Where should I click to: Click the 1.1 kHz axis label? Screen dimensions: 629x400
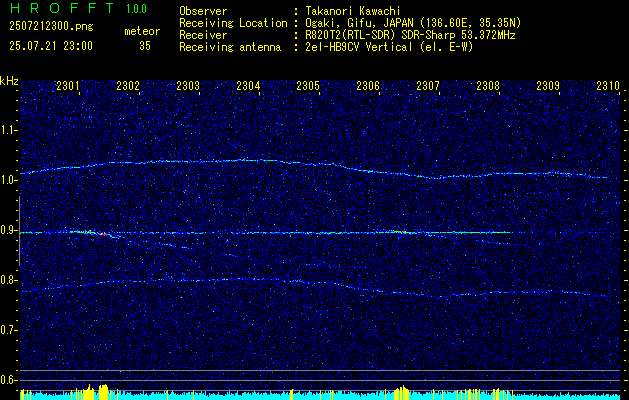(x=9, y=130)
